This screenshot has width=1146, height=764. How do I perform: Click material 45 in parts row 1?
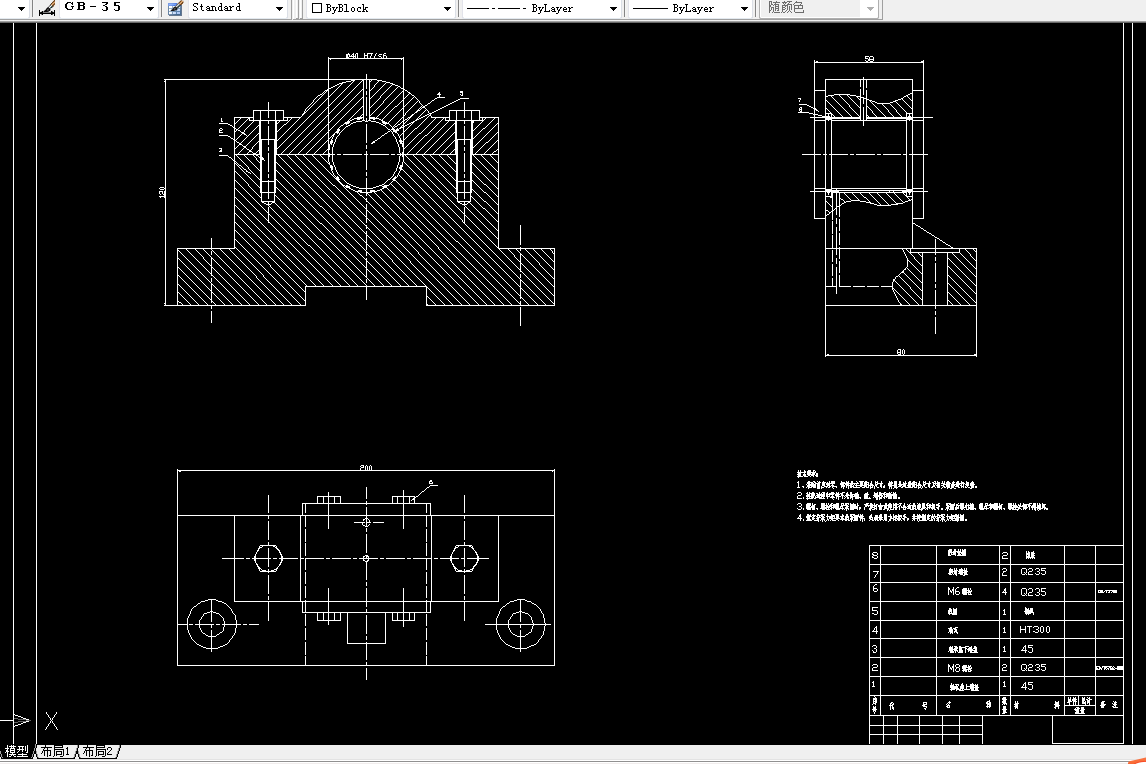click(x=1027, y=686)
